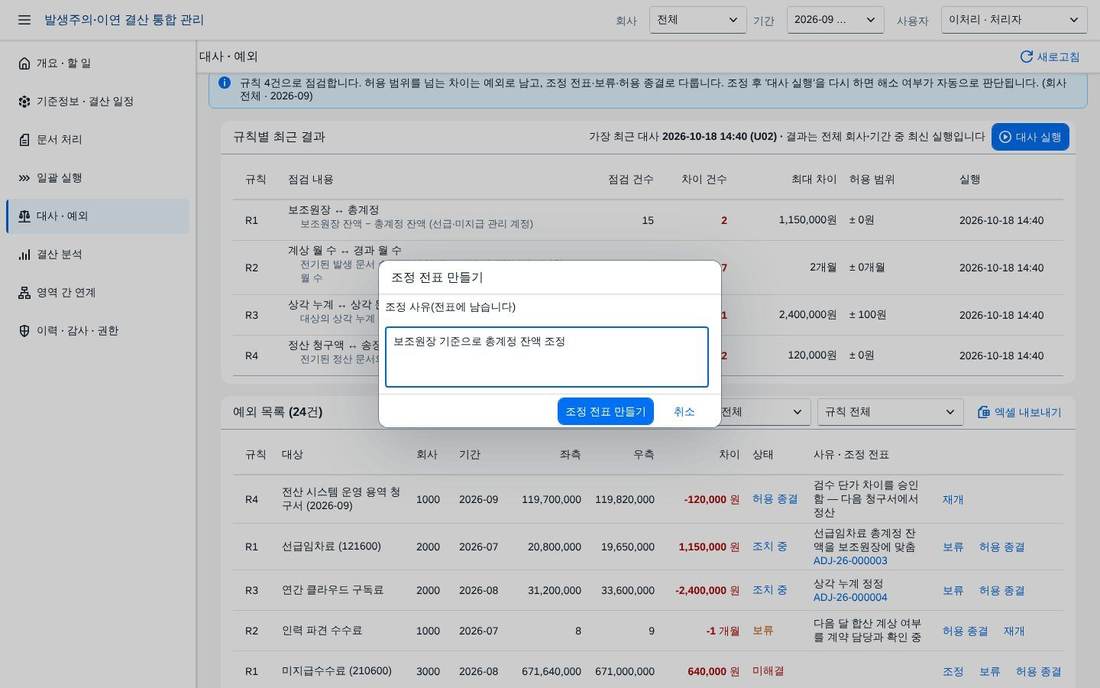Image resolution: width=1100 pixels, height=688 pixels.
Task: Click the -120,000 원 difference value
Action: pos(711,499)
